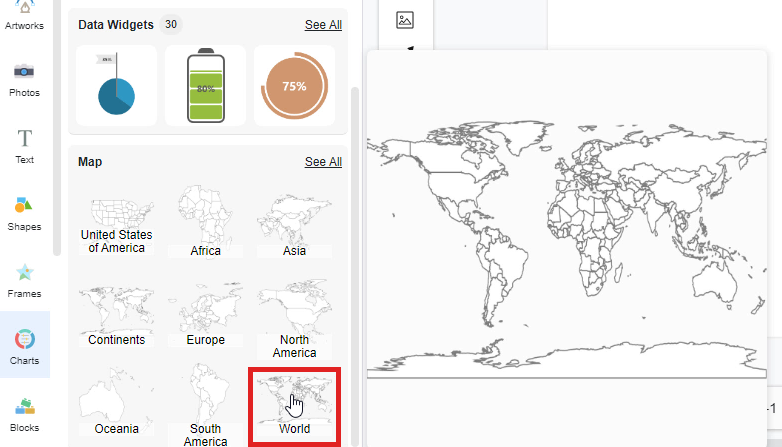Add the World map thumbnail
This screenshot has width=782, height=447.
tap(294, 406)
